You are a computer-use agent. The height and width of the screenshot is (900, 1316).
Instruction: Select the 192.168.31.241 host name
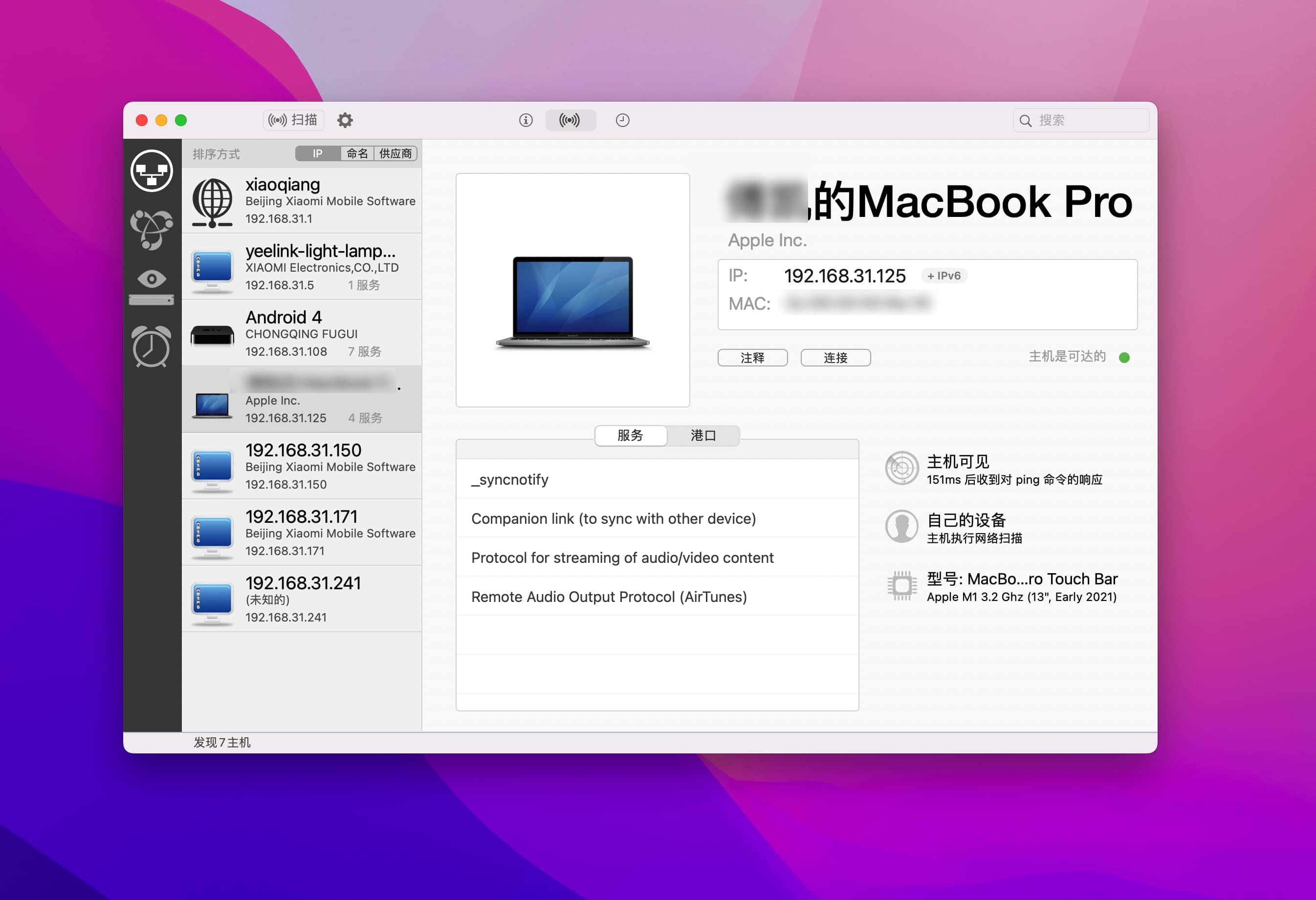(304, 583)
